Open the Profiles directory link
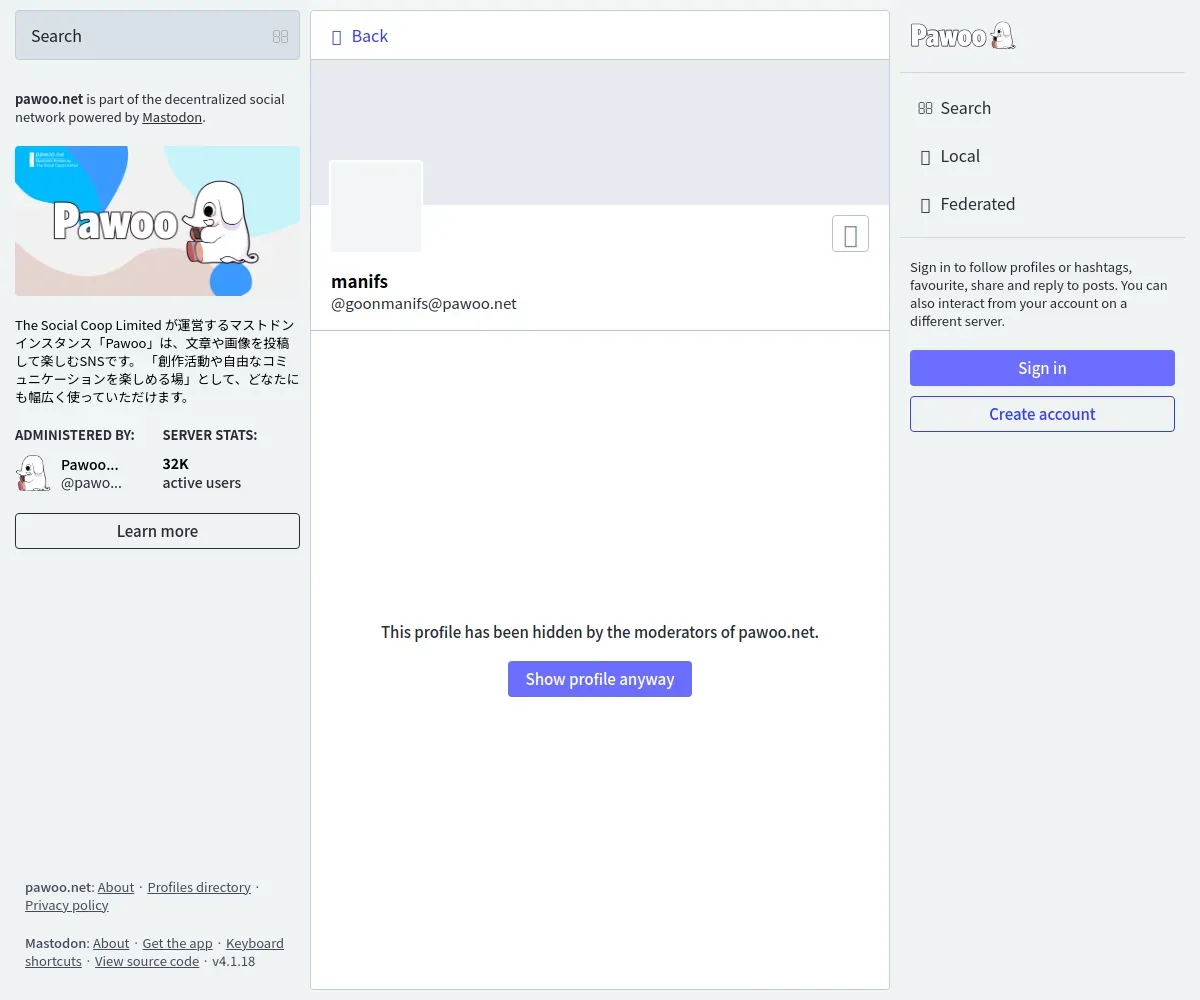Screen dimensions: 1200x1000 [199, 887]
